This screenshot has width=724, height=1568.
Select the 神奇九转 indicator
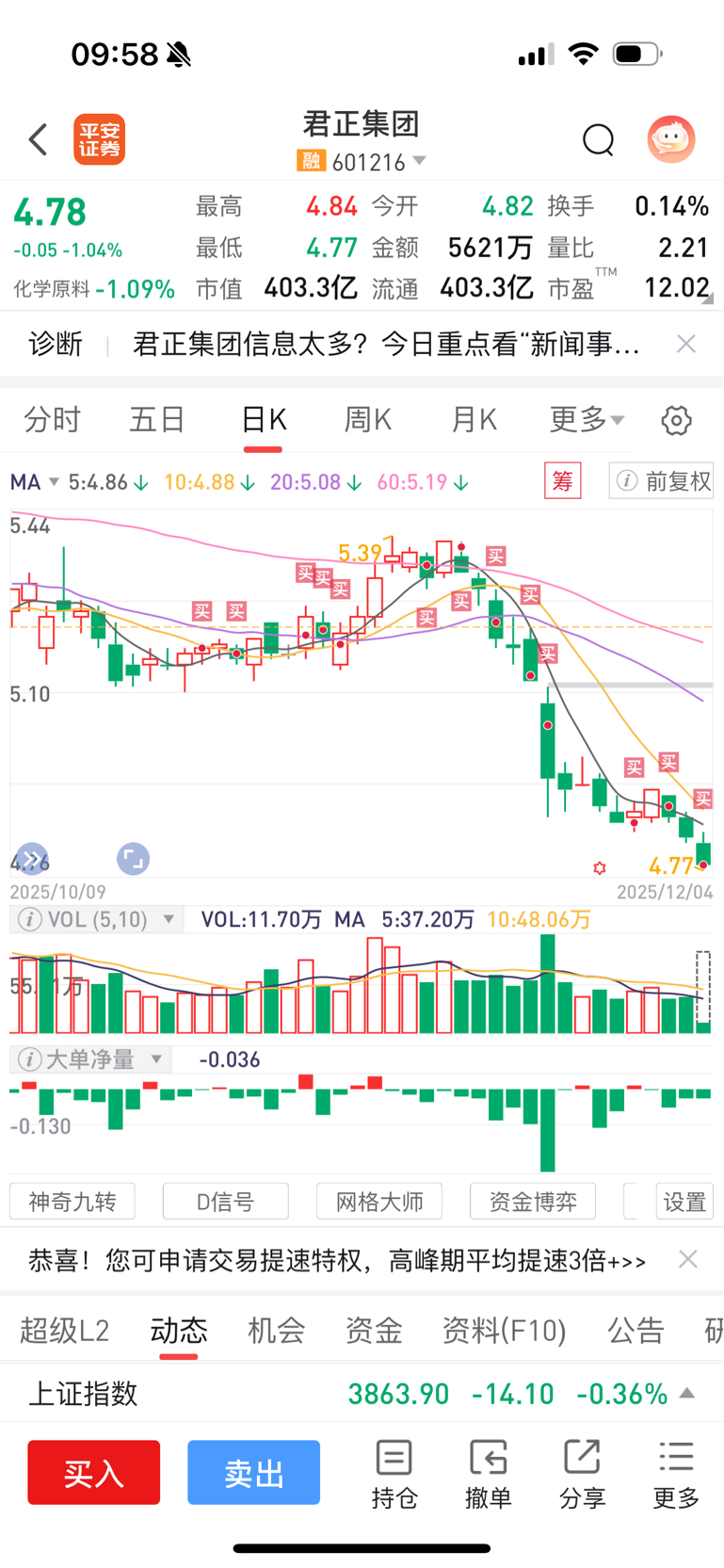tap(72, 1202)
